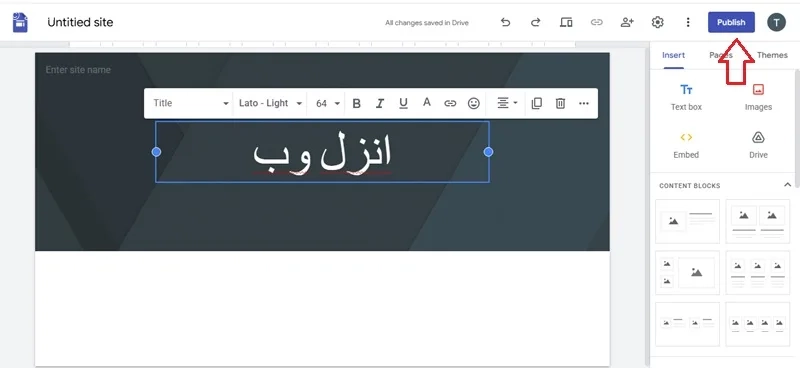Switch to the Pages tab

[720, 55]
